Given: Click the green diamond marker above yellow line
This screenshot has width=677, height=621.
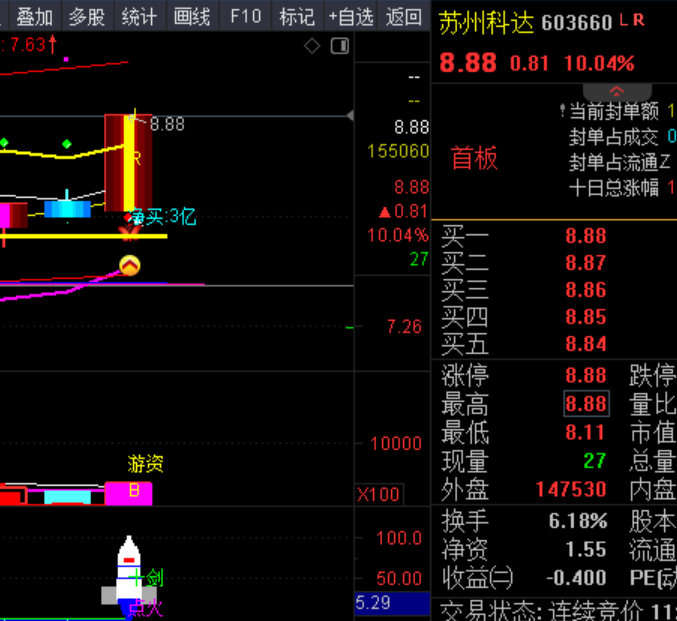Looking at the screenshot, I should [x=66, y=144].
